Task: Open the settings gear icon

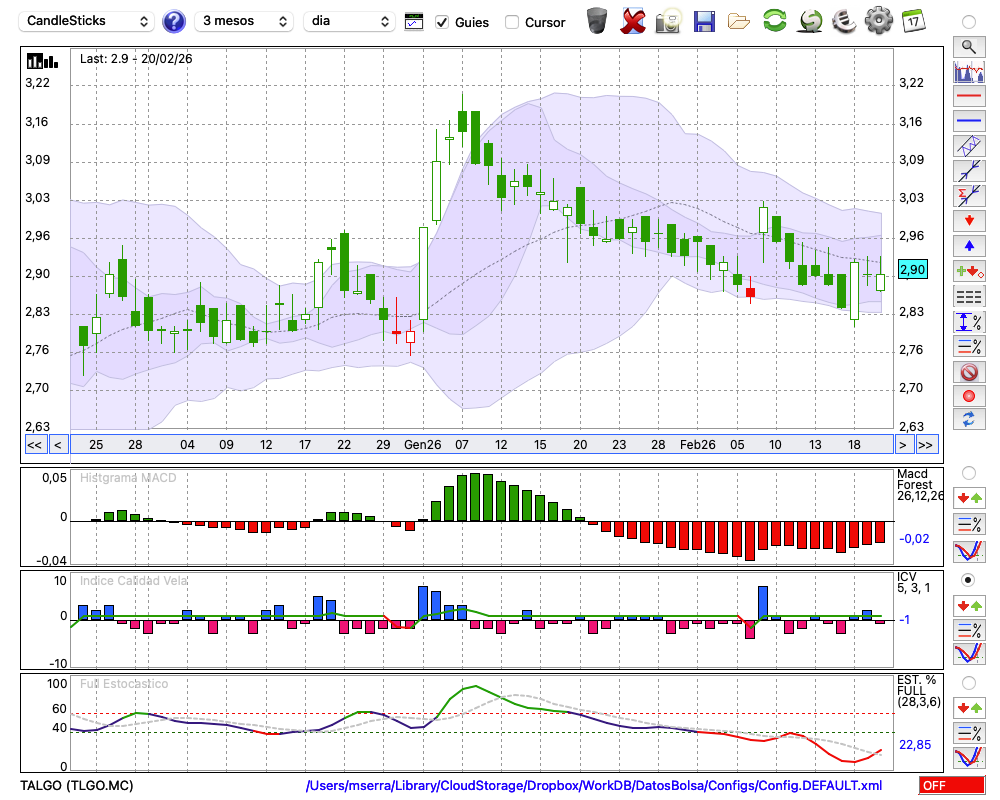Action: (x=878, y=21)
